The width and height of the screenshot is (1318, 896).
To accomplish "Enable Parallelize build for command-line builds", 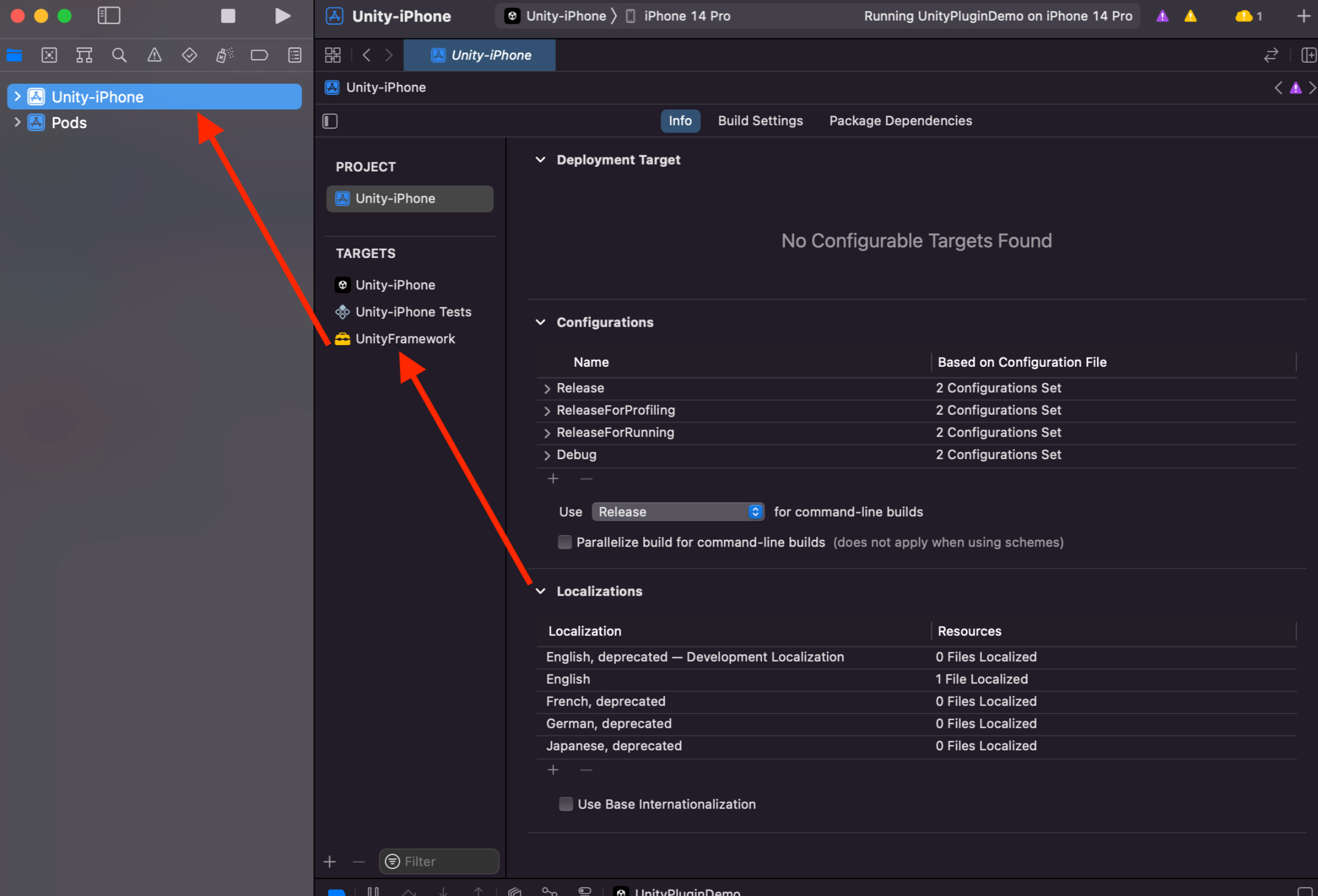I will click(x=565, y=542).
